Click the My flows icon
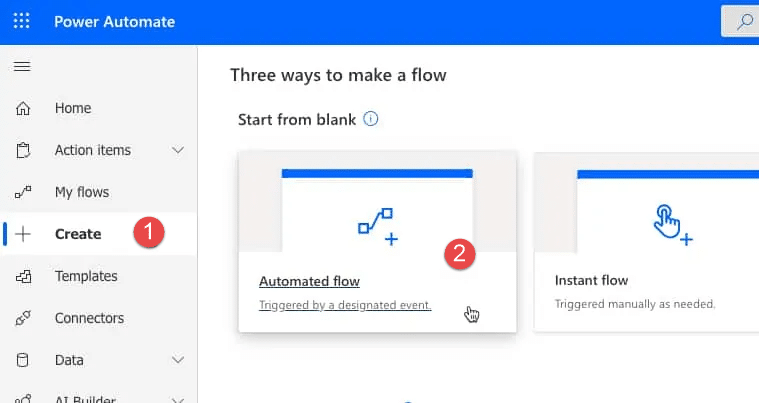 (23, 192)
